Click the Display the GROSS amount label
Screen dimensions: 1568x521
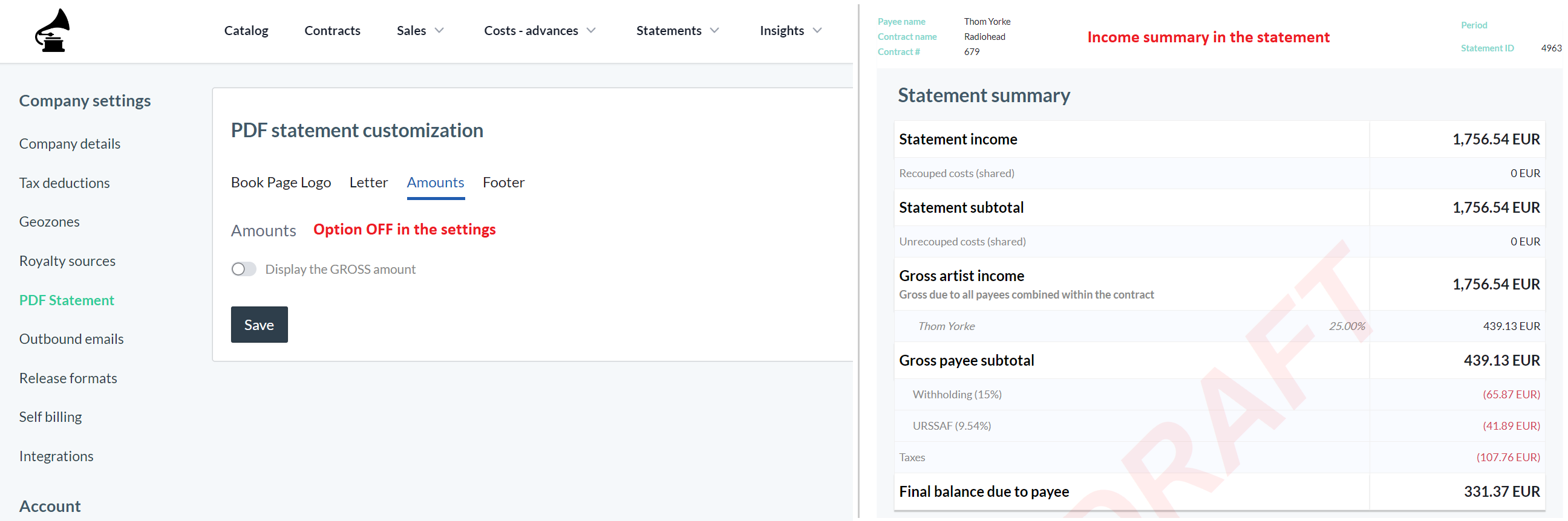[x=340, y=270]
